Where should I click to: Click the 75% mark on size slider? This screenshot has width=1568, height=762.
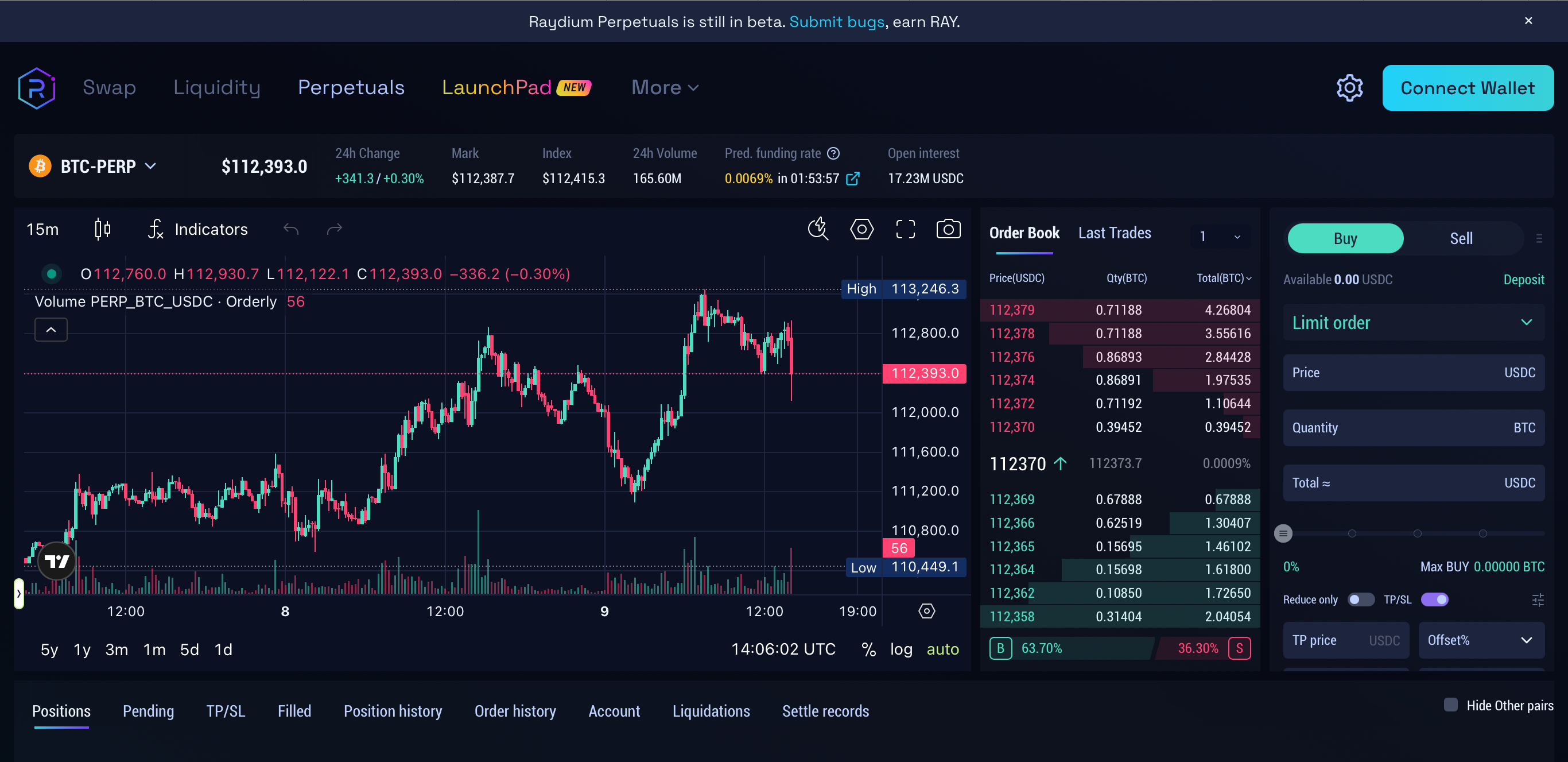pos(1483,533)
